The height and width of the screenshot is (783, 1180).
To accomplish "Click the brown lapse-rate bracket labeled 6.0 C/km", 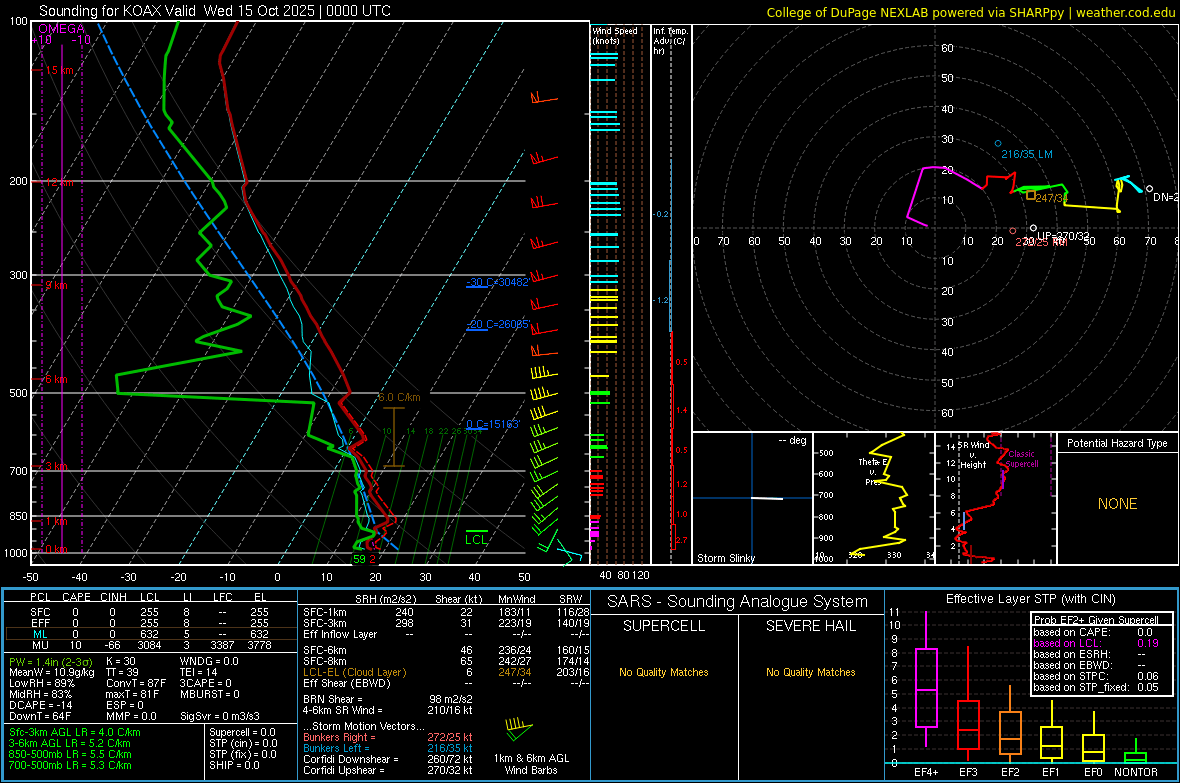I will pos(394,437).
